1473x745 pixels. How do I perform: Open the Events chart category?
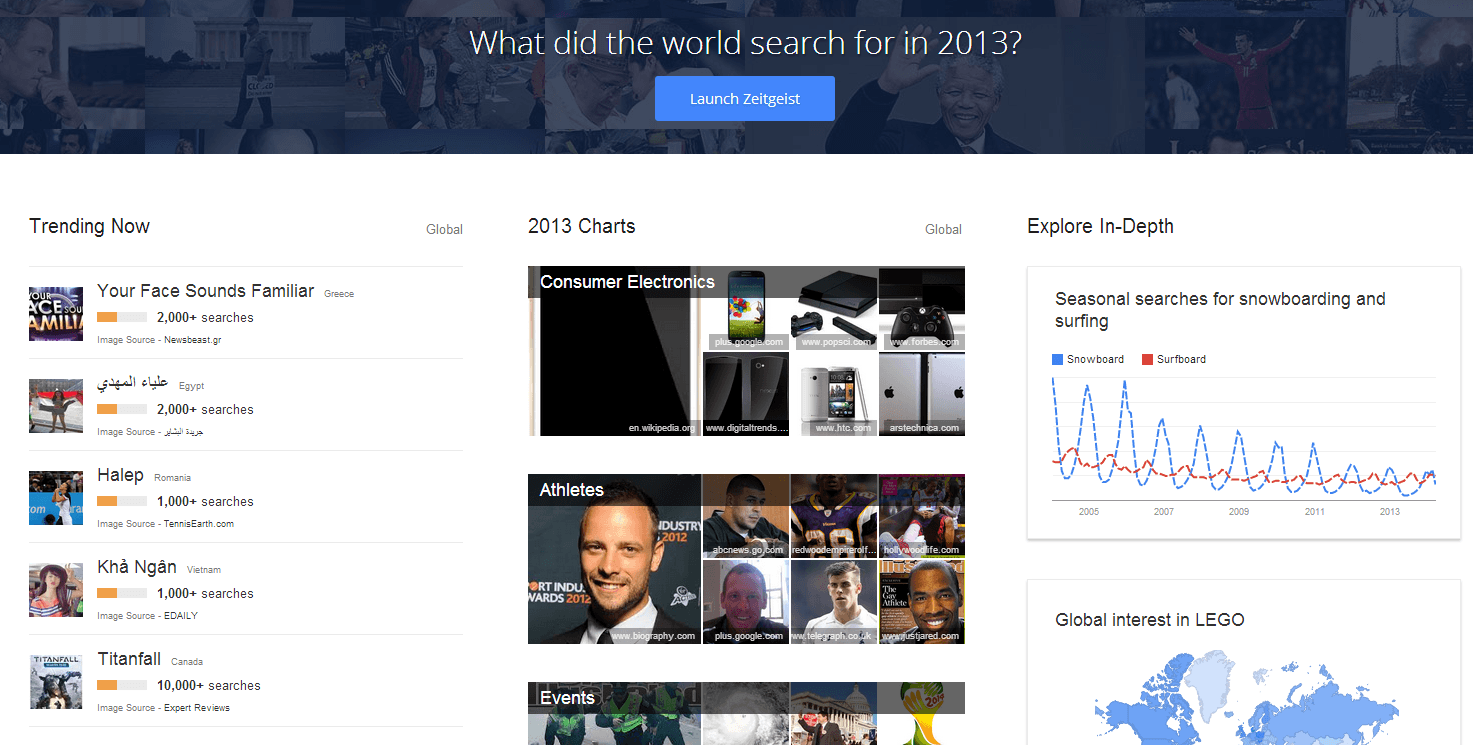tap(567, 698)
